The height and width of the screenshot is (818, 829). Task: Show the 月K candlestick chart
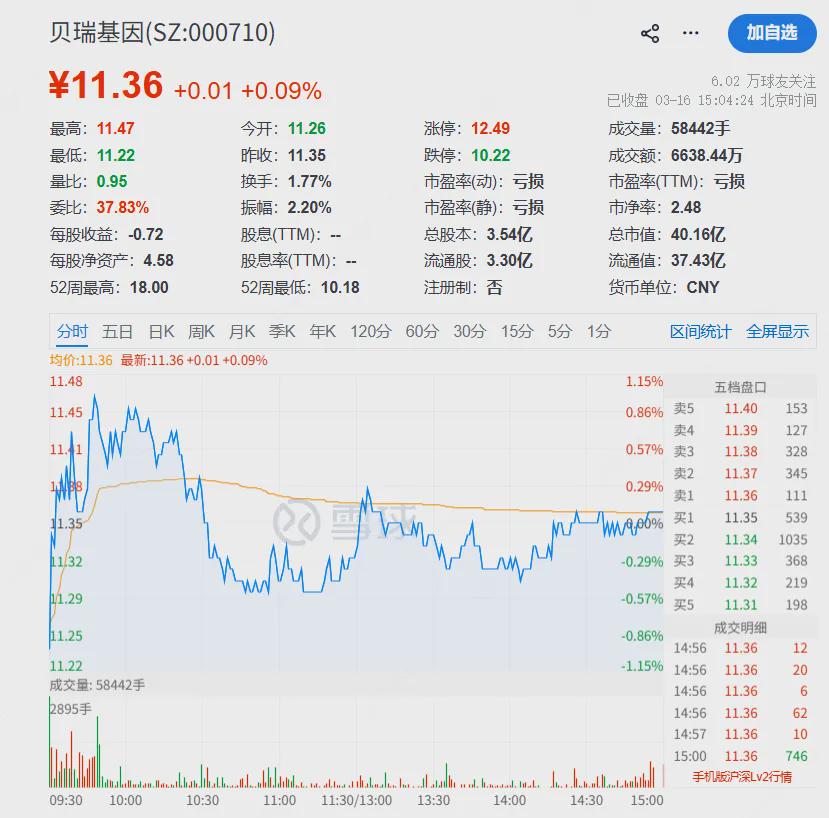242,331
